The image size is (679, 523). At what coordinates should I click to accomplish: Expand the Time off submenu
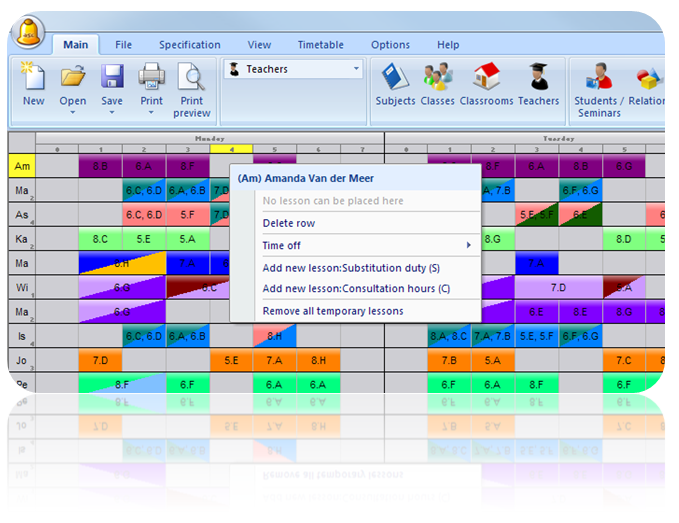(x=365, y=245)
